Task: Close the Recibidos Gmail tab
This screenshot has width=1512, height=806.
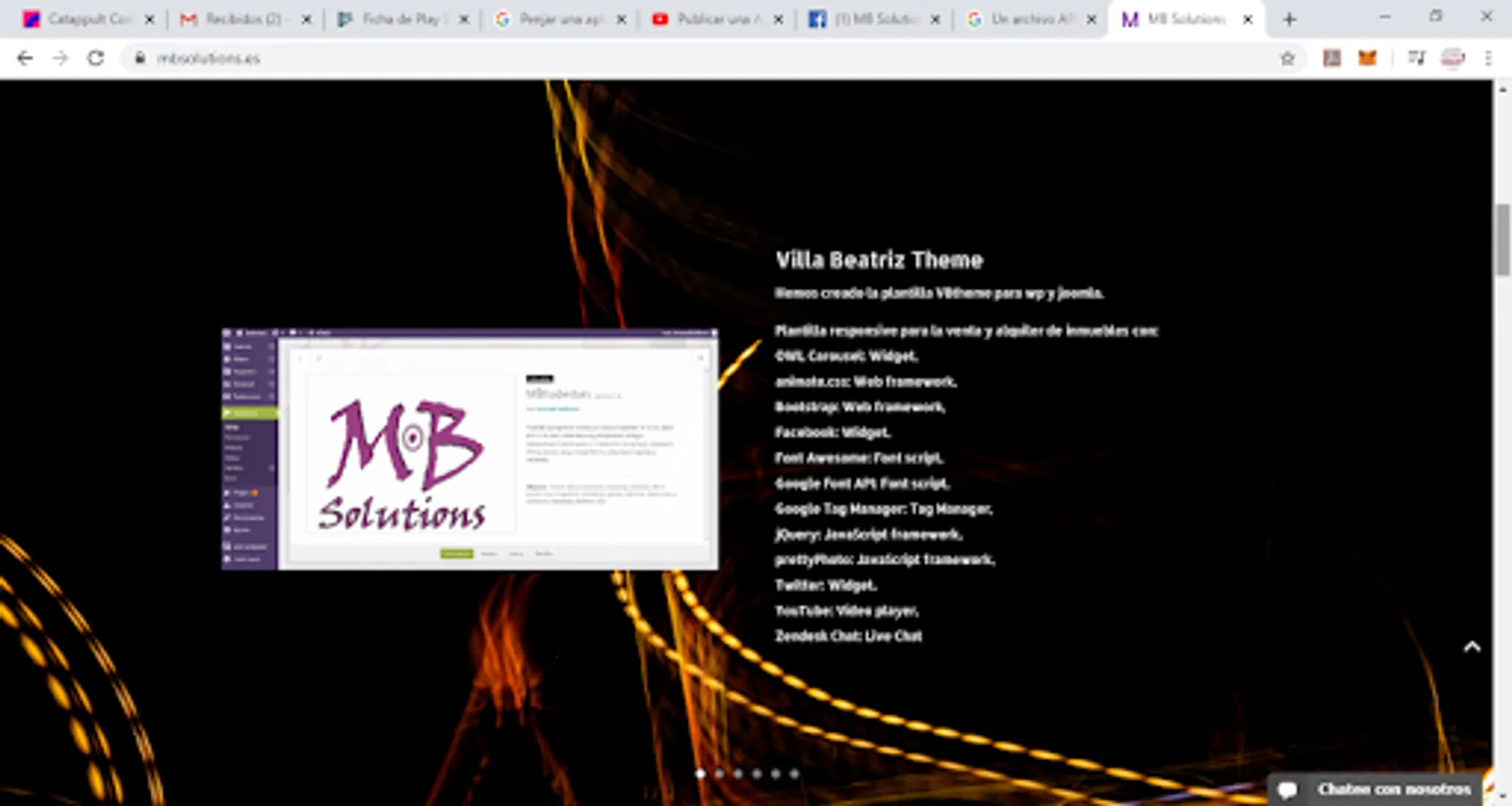Action: tap(306, 19)
